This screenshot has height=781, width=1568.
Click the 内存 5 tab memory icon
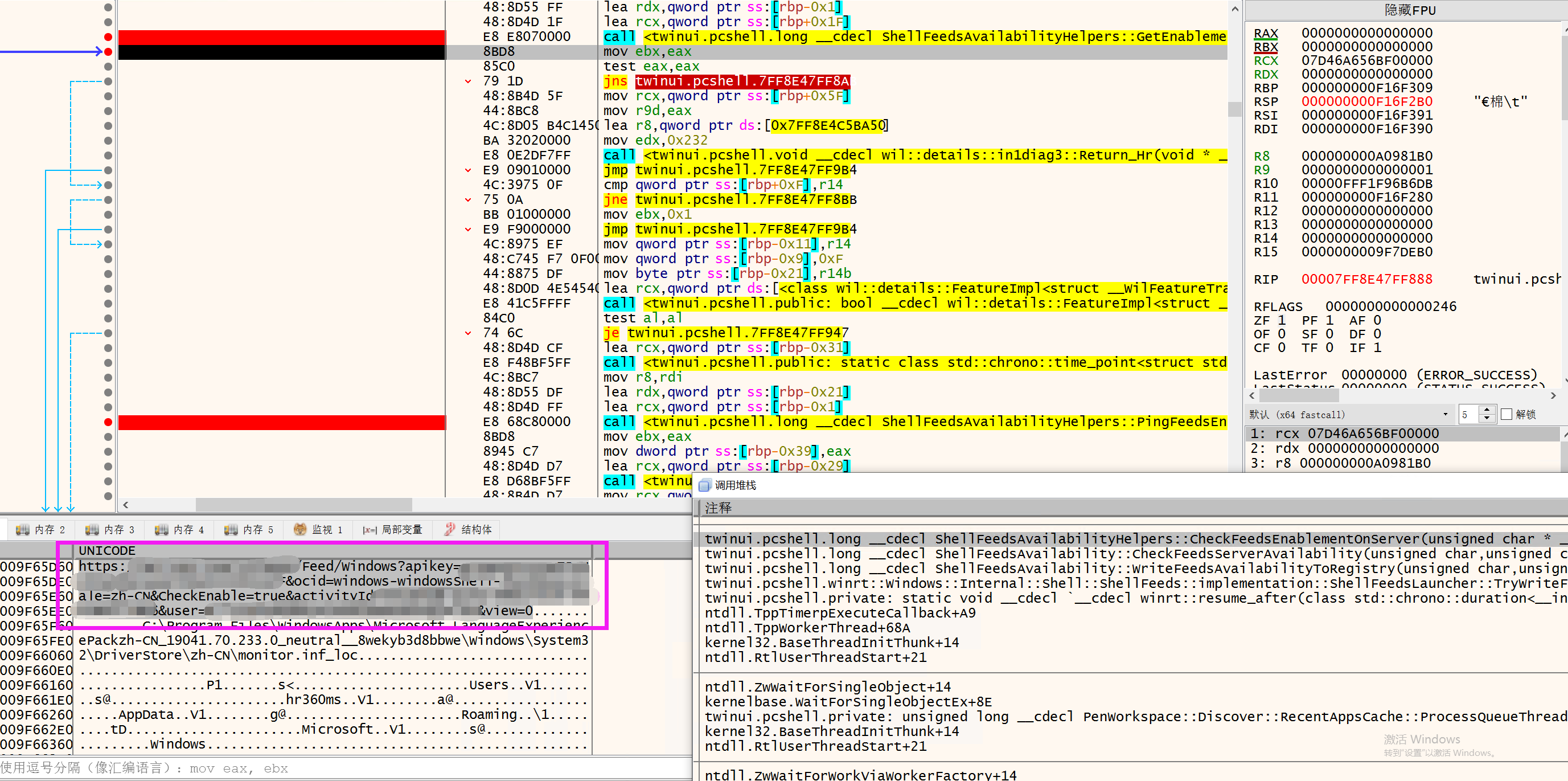click(x=231, y=529)
